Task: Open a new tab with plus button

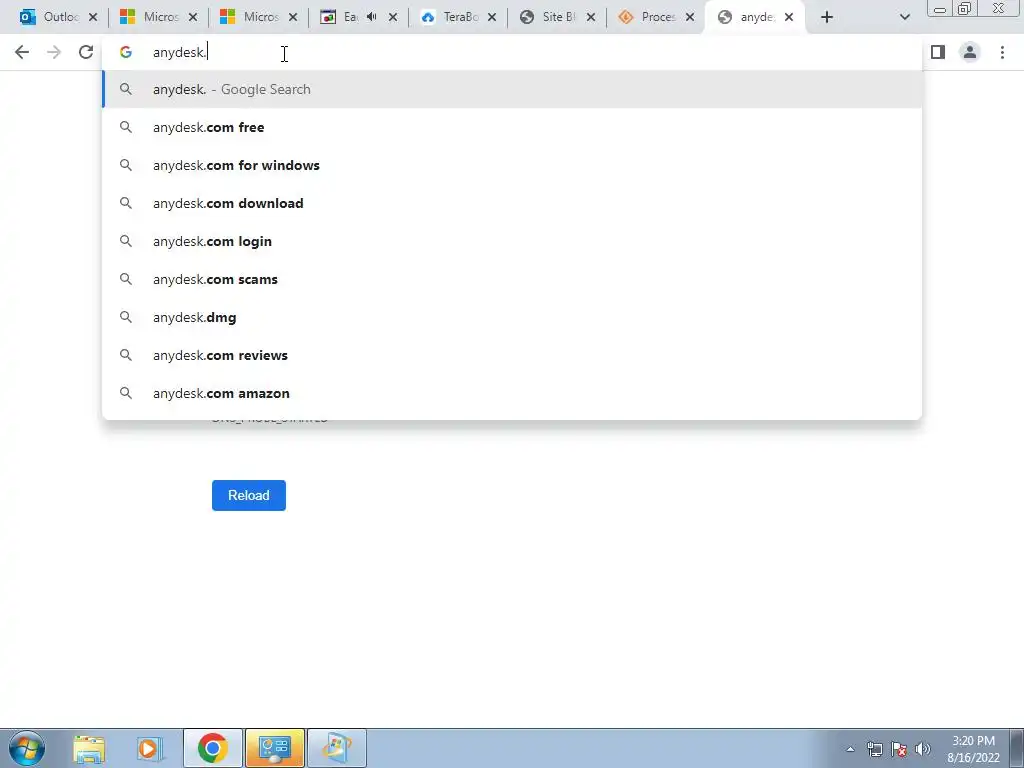Action: click(x=827, y=18)
